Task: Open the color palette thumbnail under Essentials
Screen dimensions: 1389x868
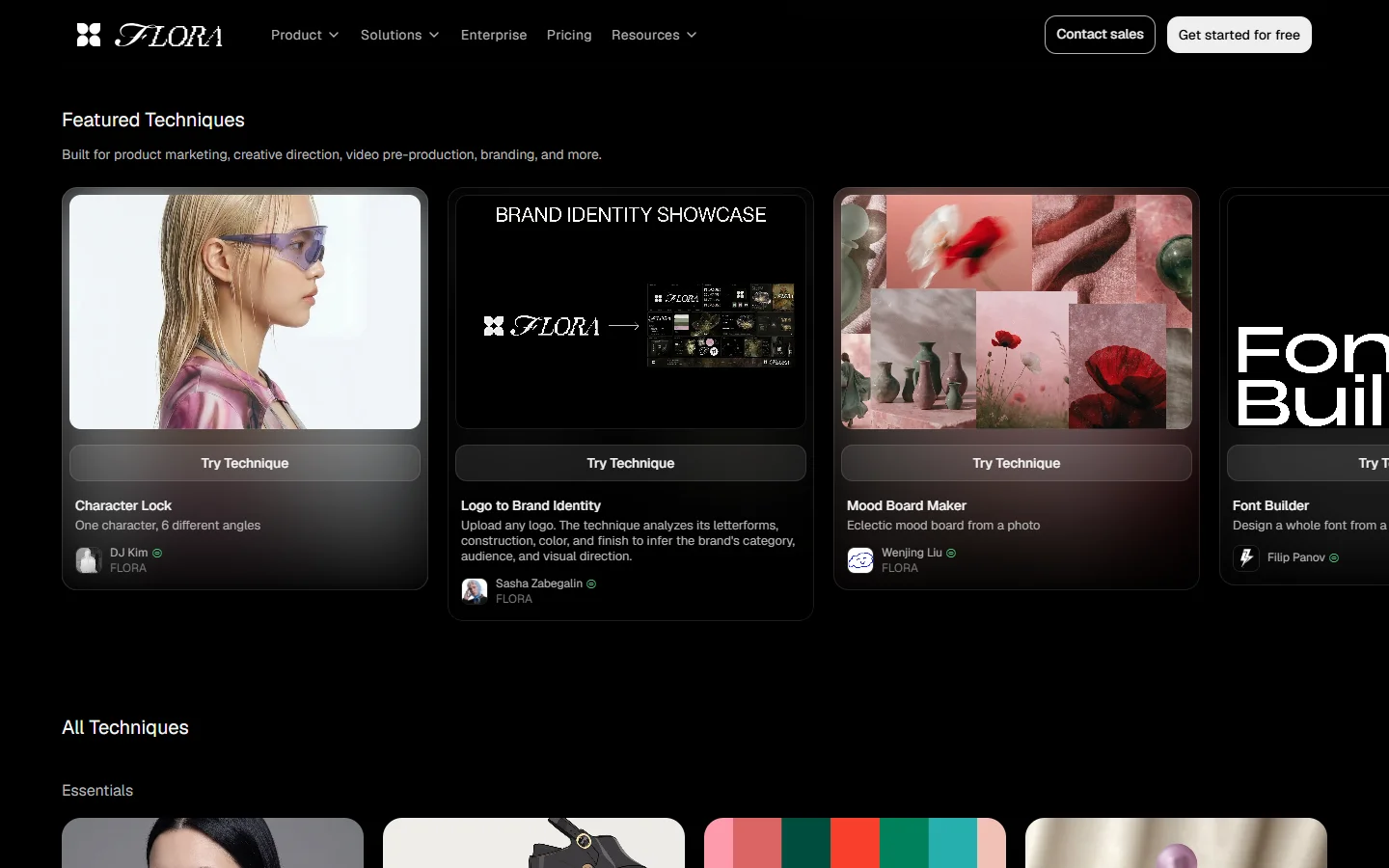Action: pos(855,843)
